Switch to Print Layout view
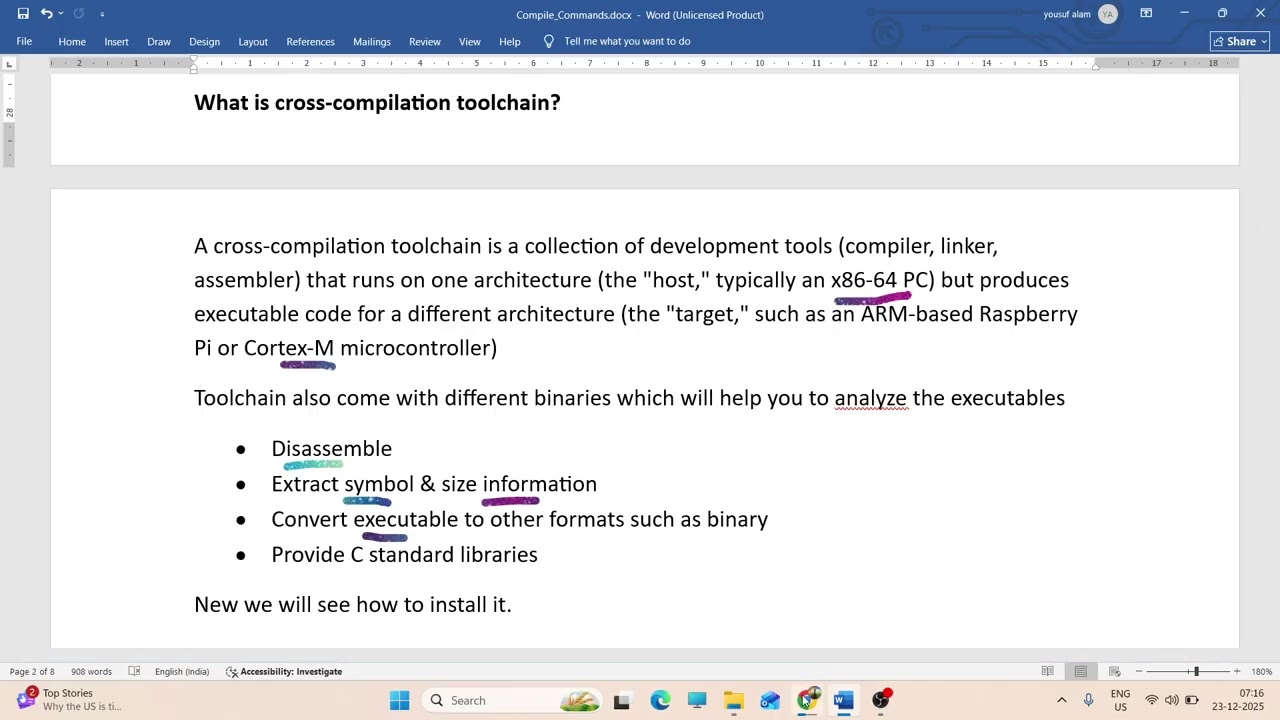This screenshot has height=720, width=1280. pyautogui.click(x=1081, y=671)
